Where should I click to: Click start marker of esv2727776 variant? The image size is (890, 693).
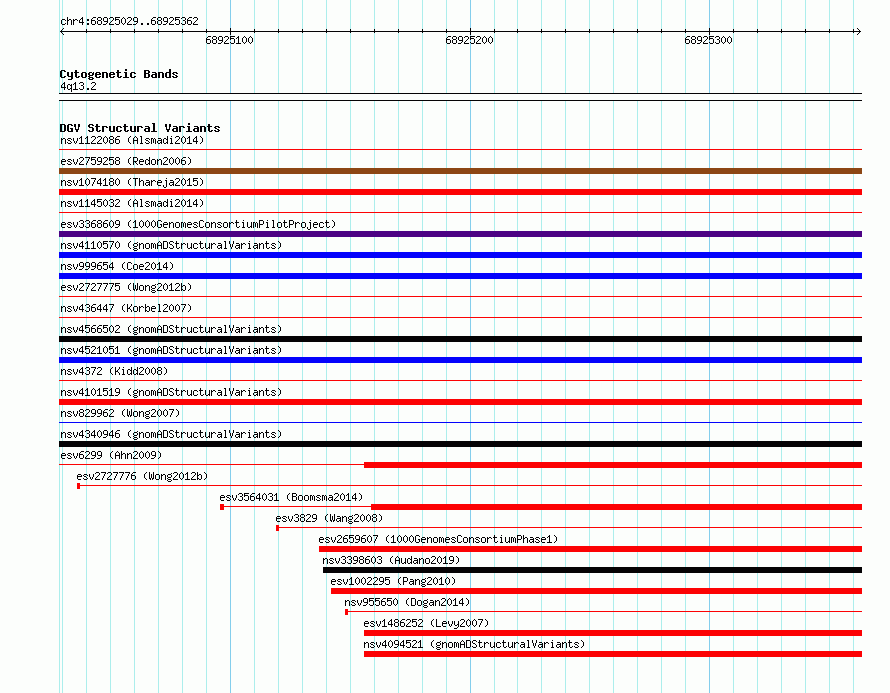click(78, 486)
